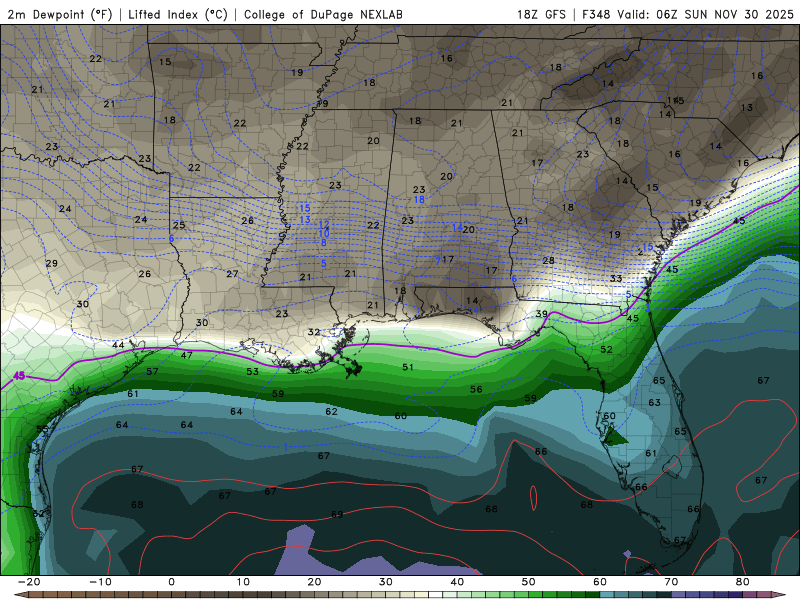Click the blue '10' lifted index contour label

323,234
